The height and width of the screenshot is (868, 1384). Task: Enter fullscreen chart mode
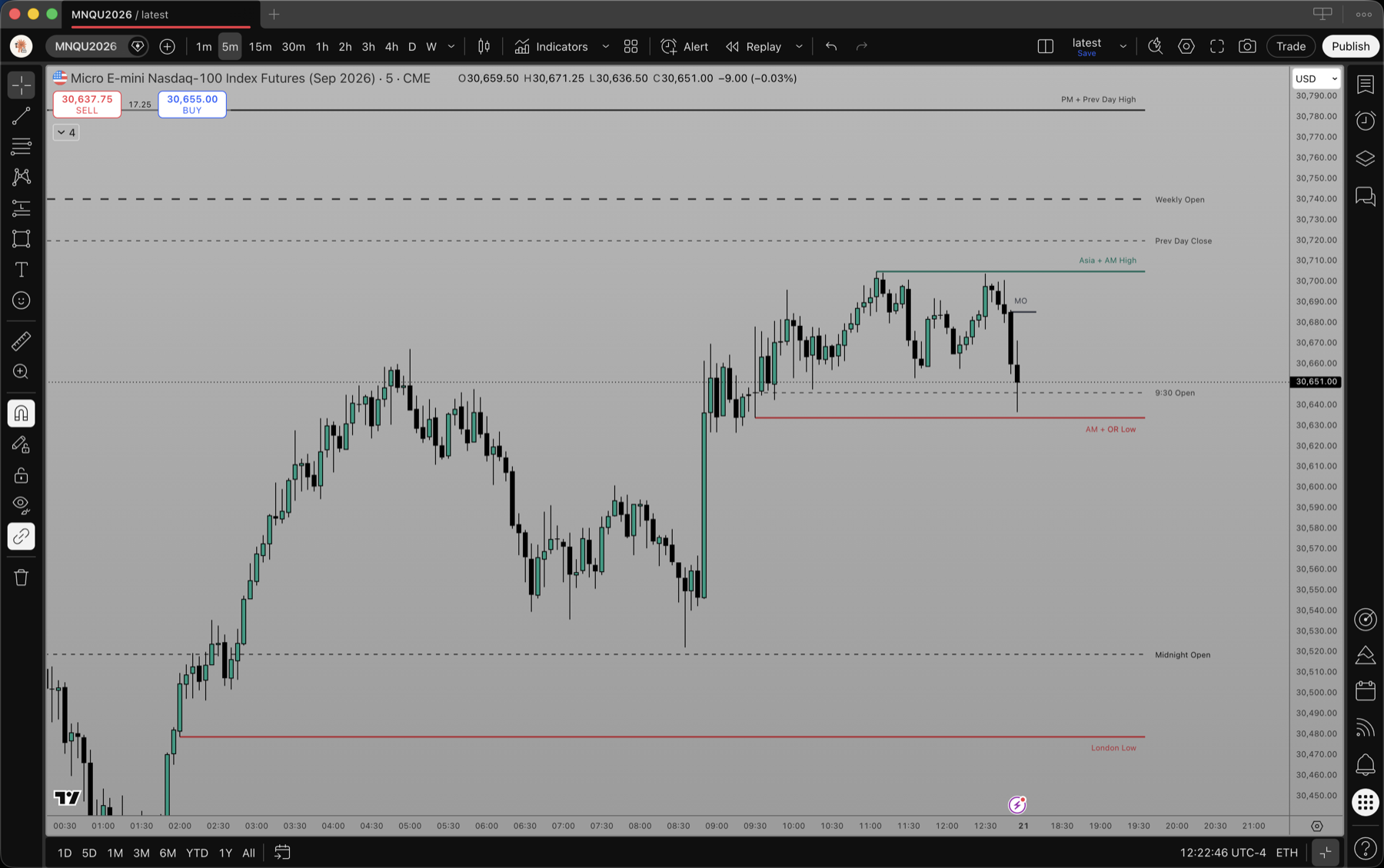coord(1217,47)
